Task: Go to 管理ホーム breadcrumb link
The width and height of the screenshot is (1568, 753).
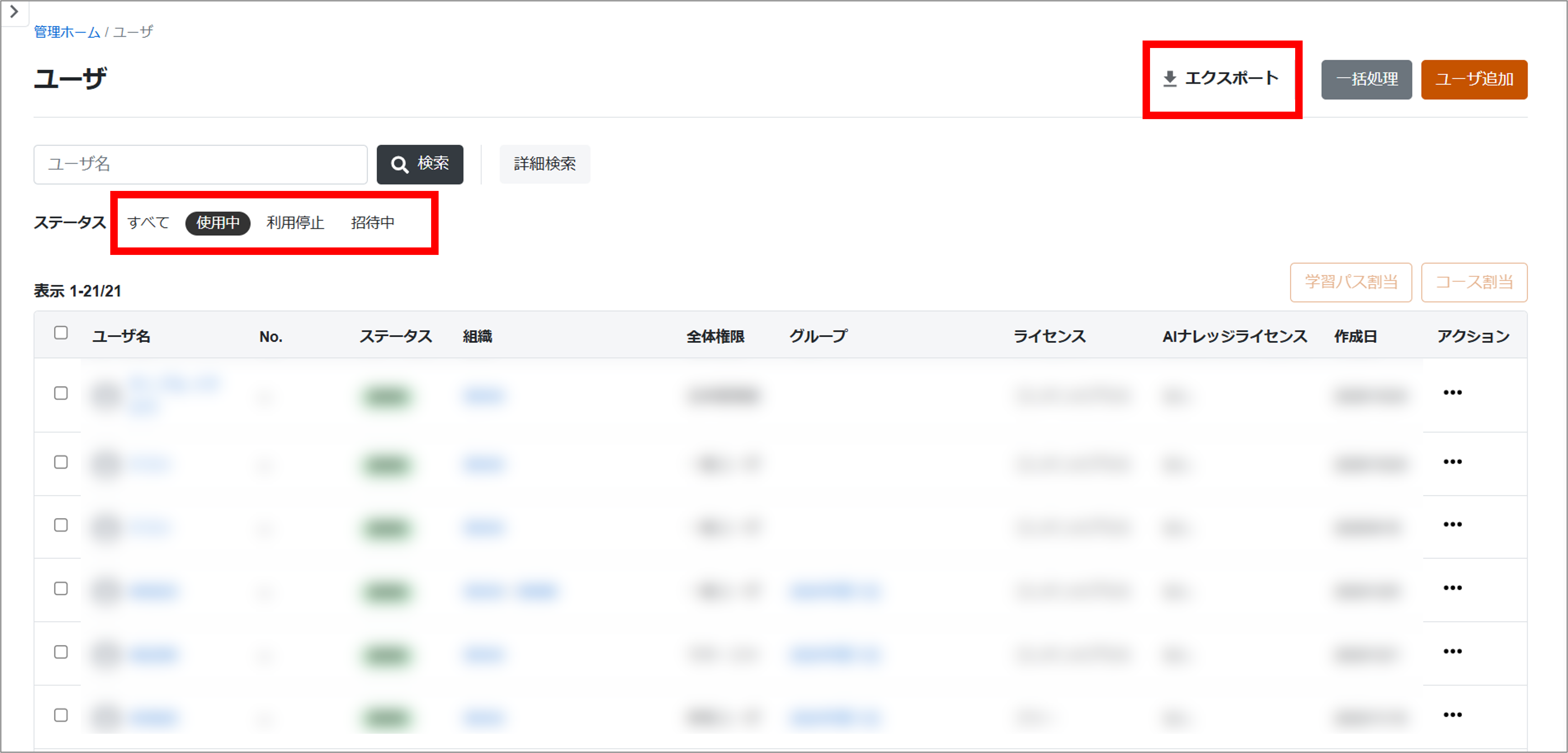Action: [x=67, y=32]
